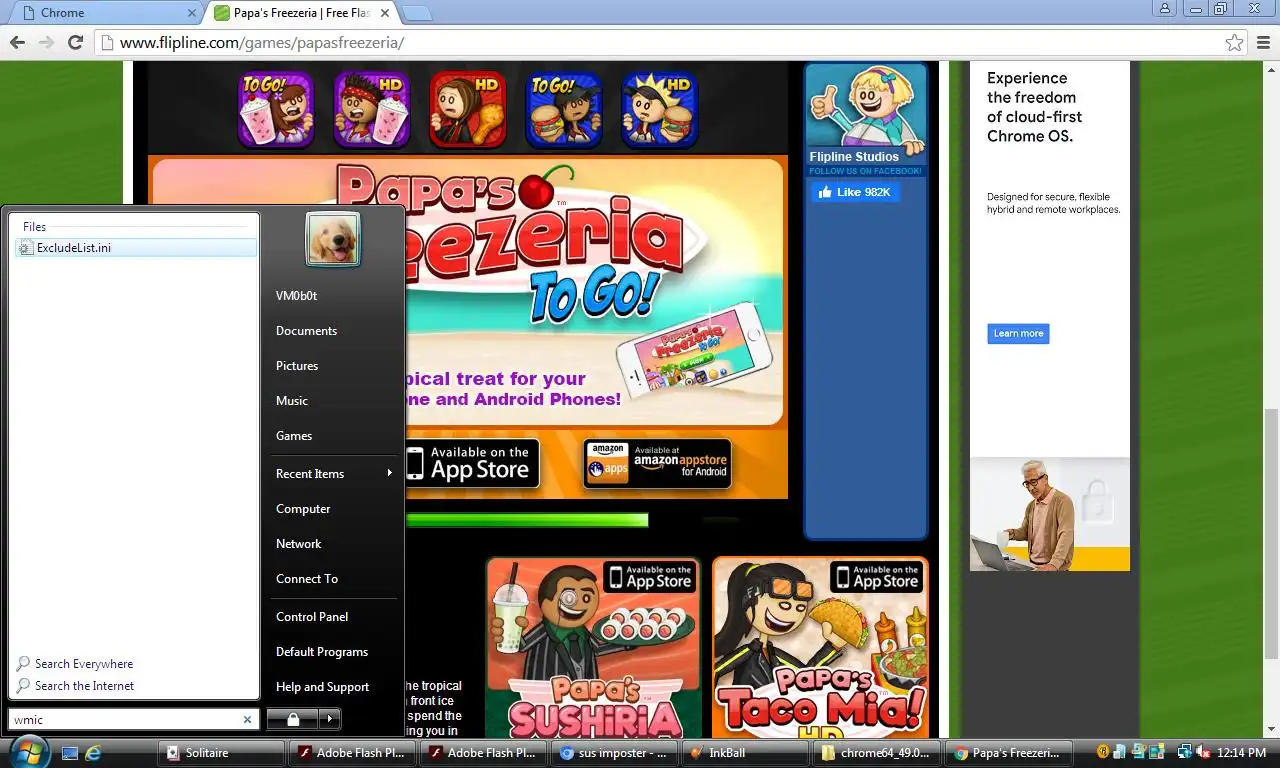This screenshot has width=1280, height=768.
Task: Open Computer from the Start menu
Action: pyautogui.click(x=303, y=509)
